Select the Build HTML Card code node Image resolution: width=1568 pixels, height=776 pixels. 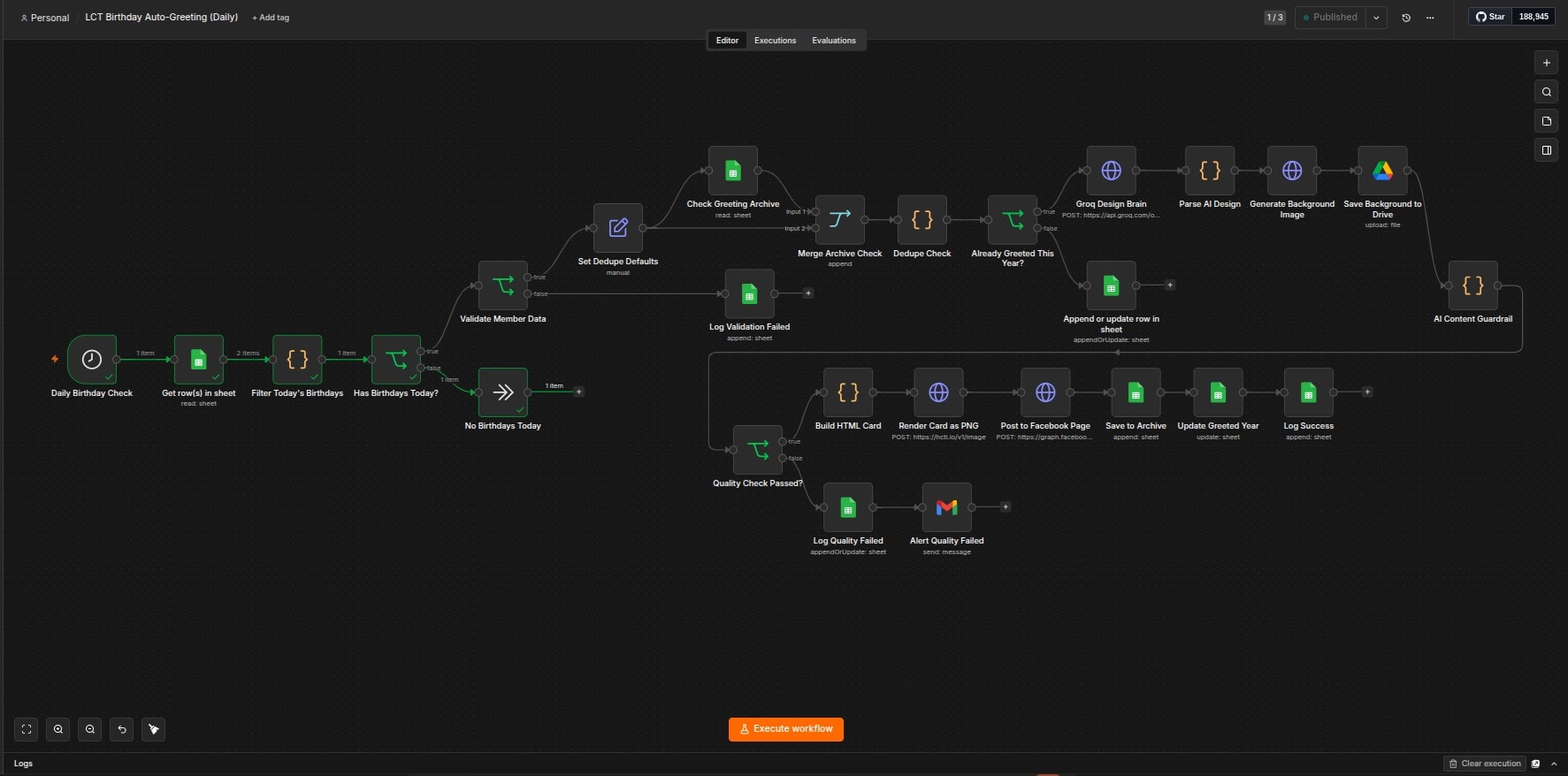click(848, 392)
